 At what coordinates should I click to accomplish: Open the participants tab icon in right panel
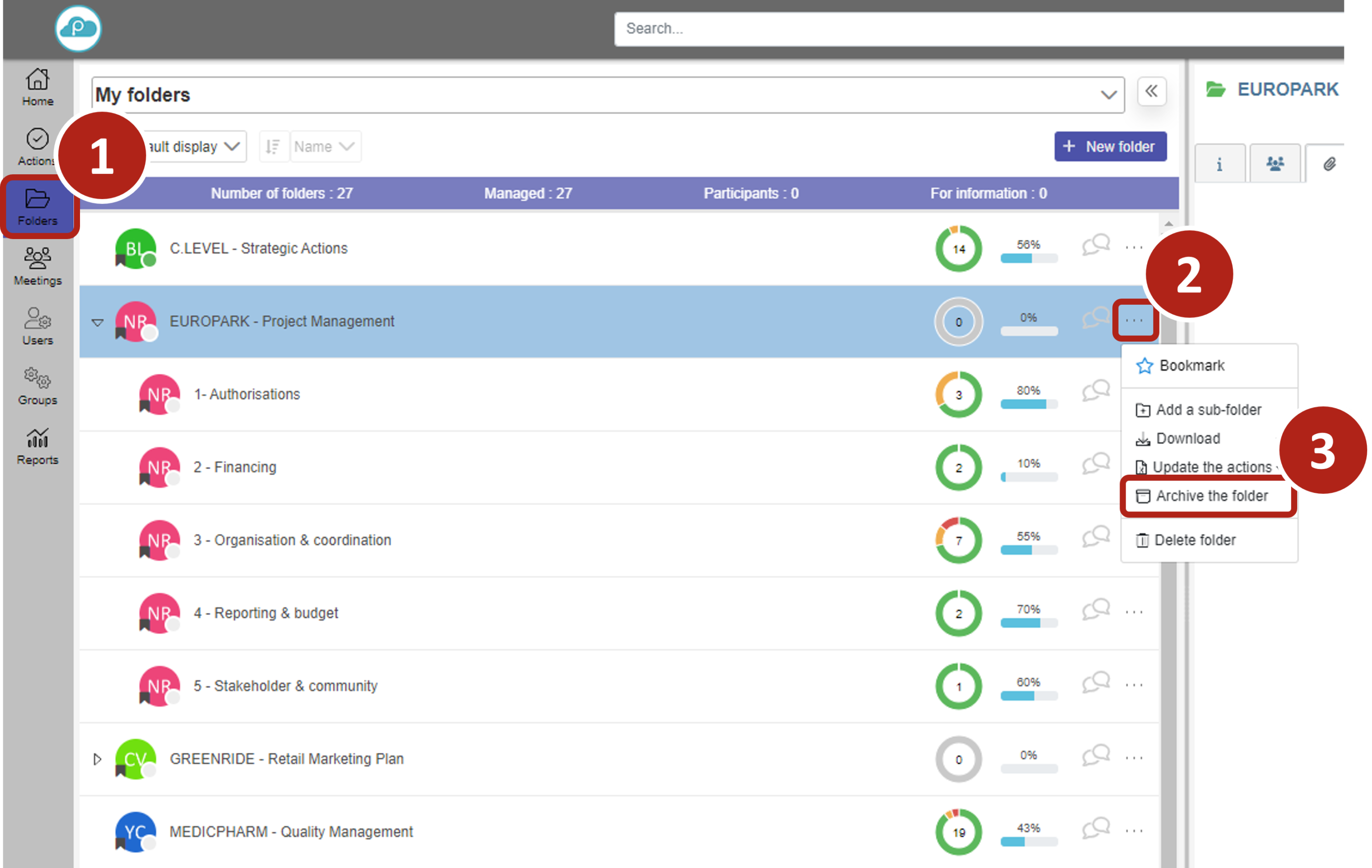point(1274,164)
